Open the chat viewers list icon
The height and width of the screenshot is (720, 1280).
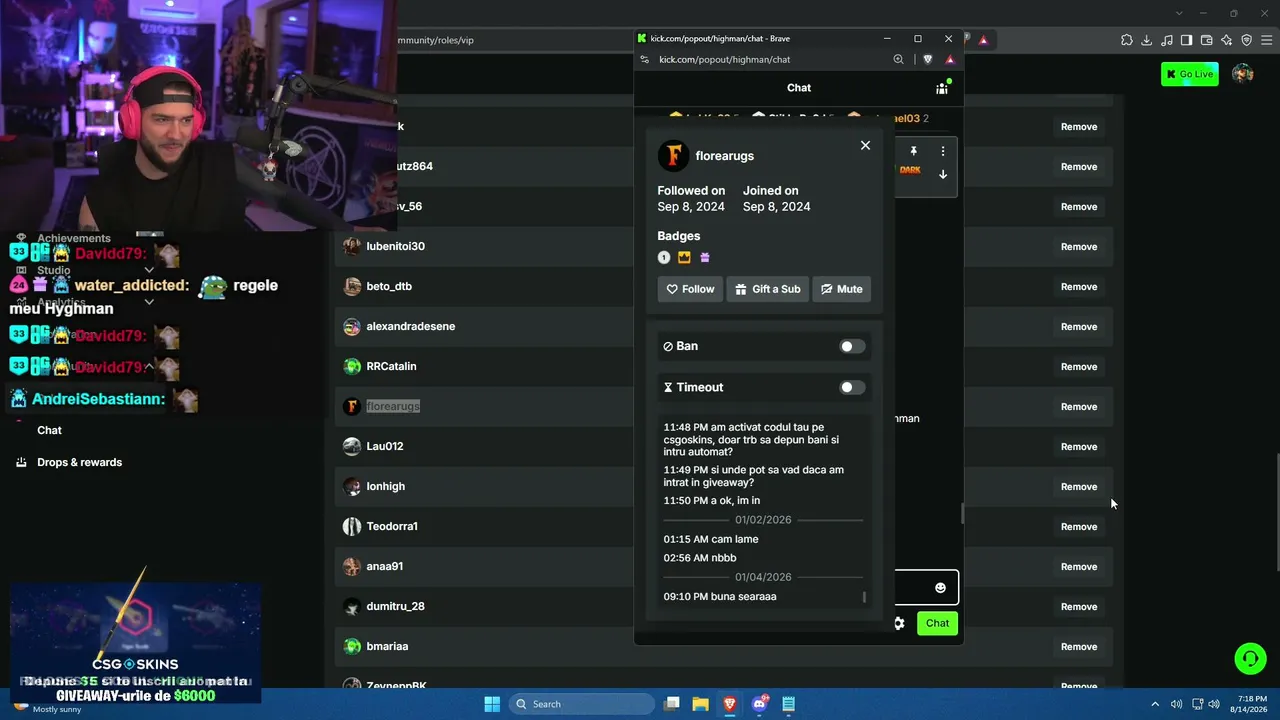(942, 88)
